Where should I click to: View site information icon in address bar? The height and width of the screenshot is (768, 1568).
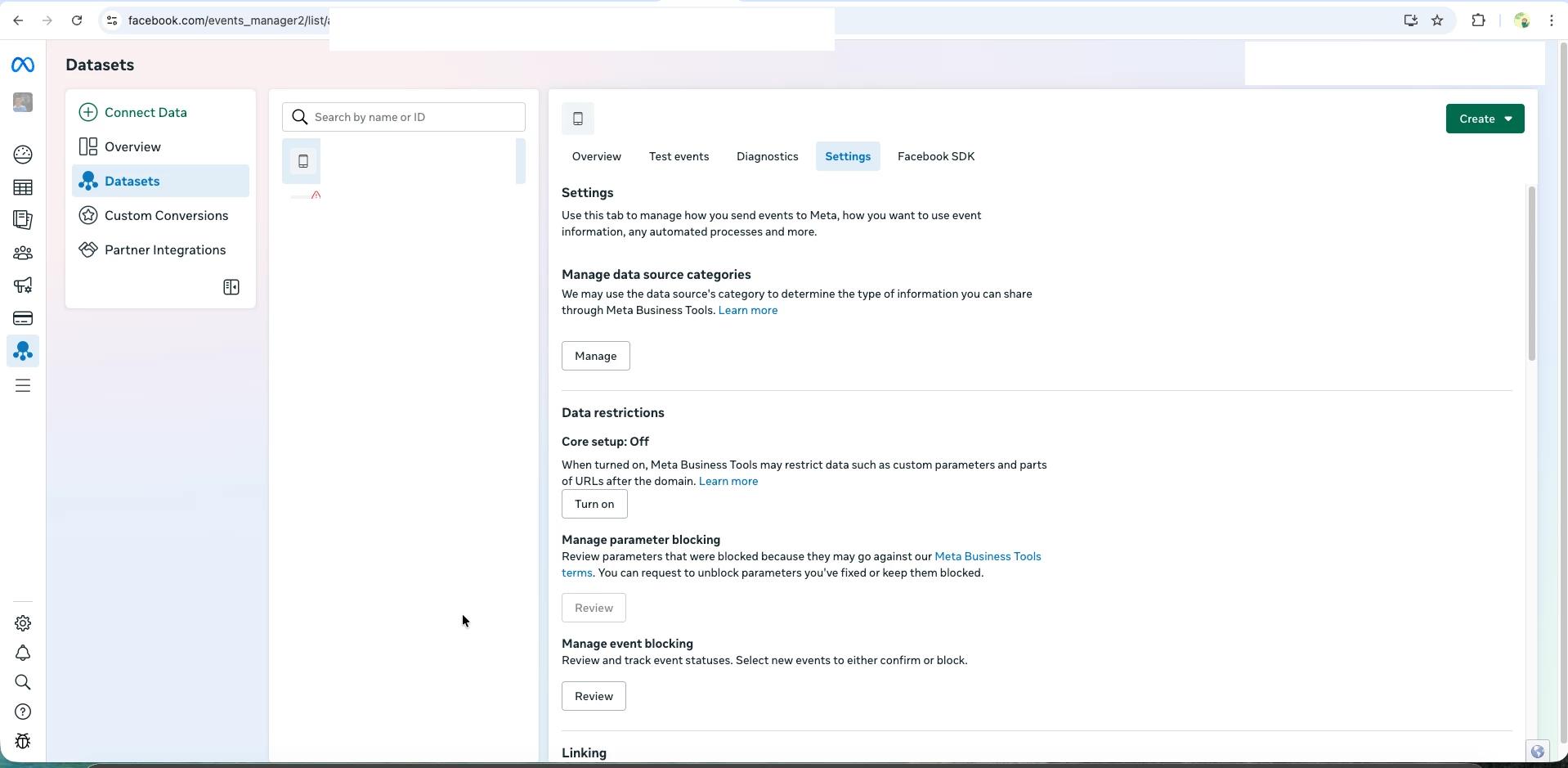click(x=112, y=20)
